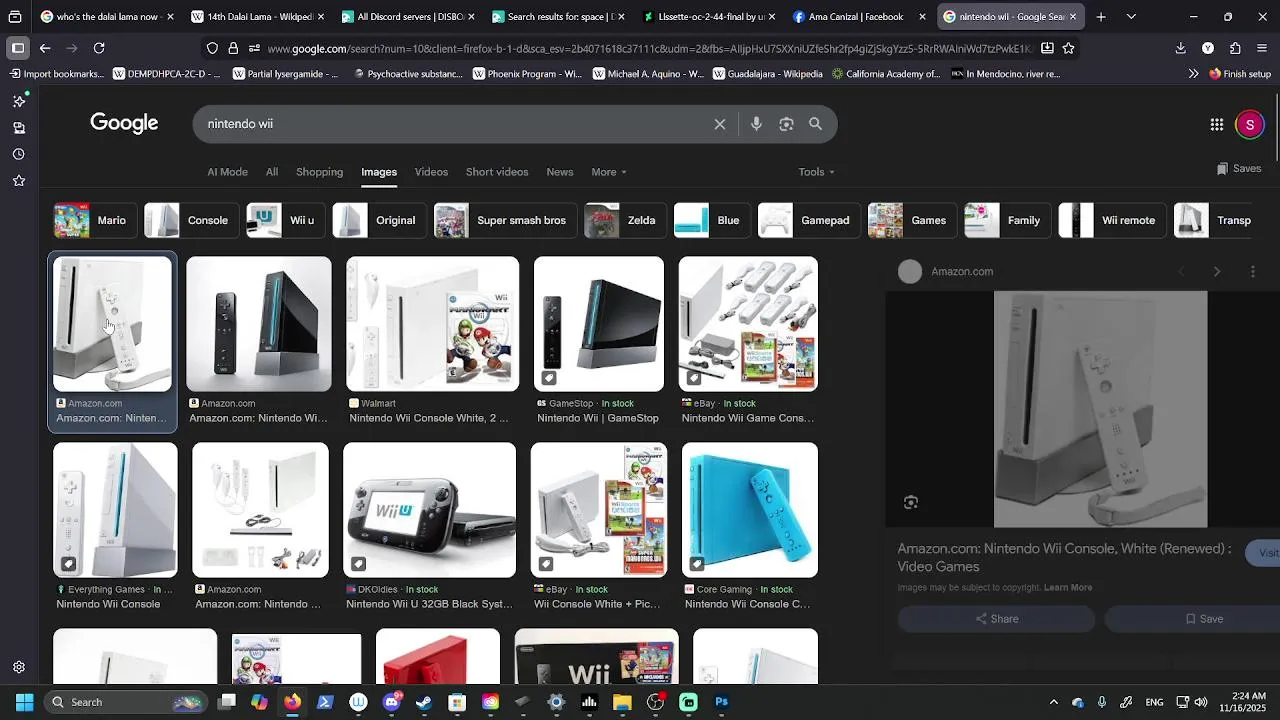The image size is (1280, 720).
Task: Open the Google apps grid
Action: pos(1216,124)
